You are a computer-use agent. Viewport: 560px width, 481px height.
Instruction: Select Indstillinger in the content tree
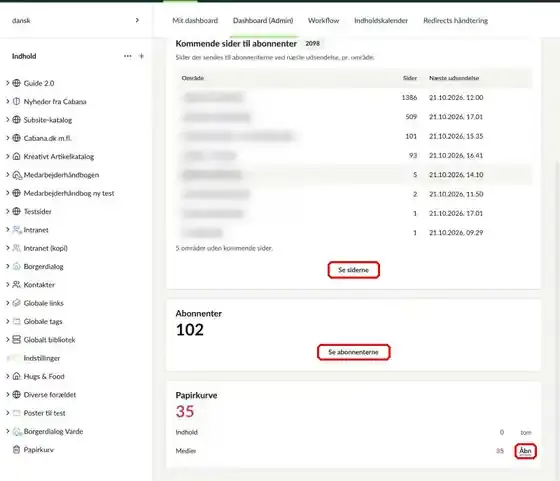point(42,358)
